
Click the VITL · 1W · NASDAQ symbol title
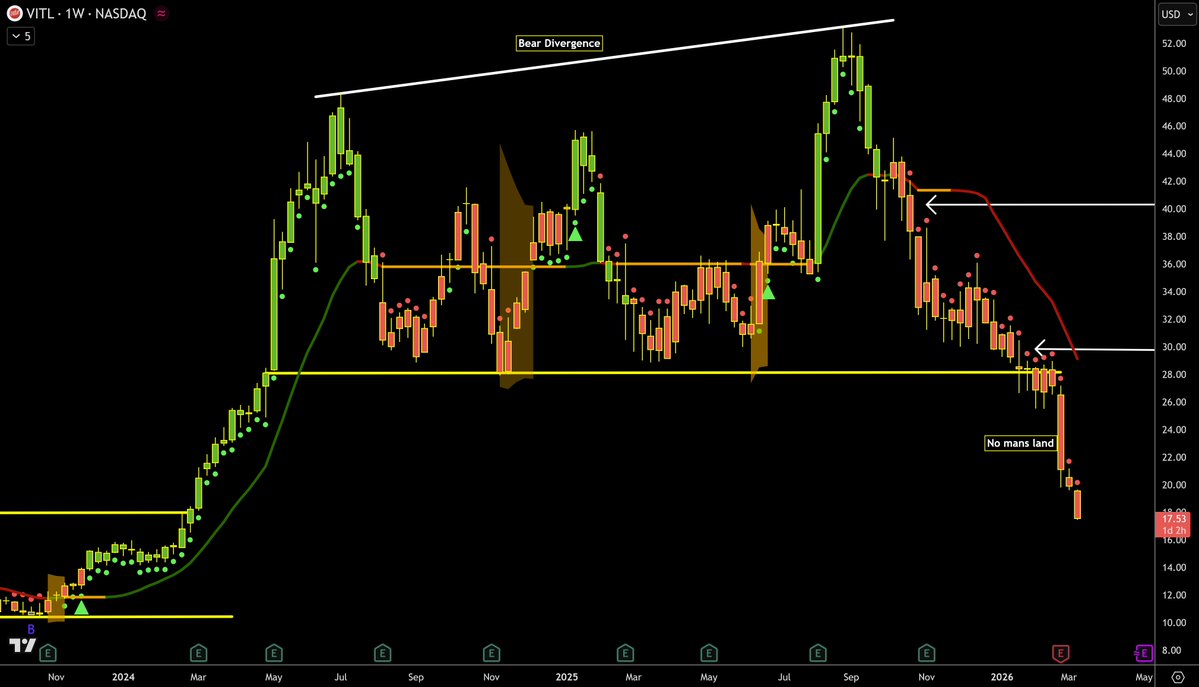click(86, 14)
